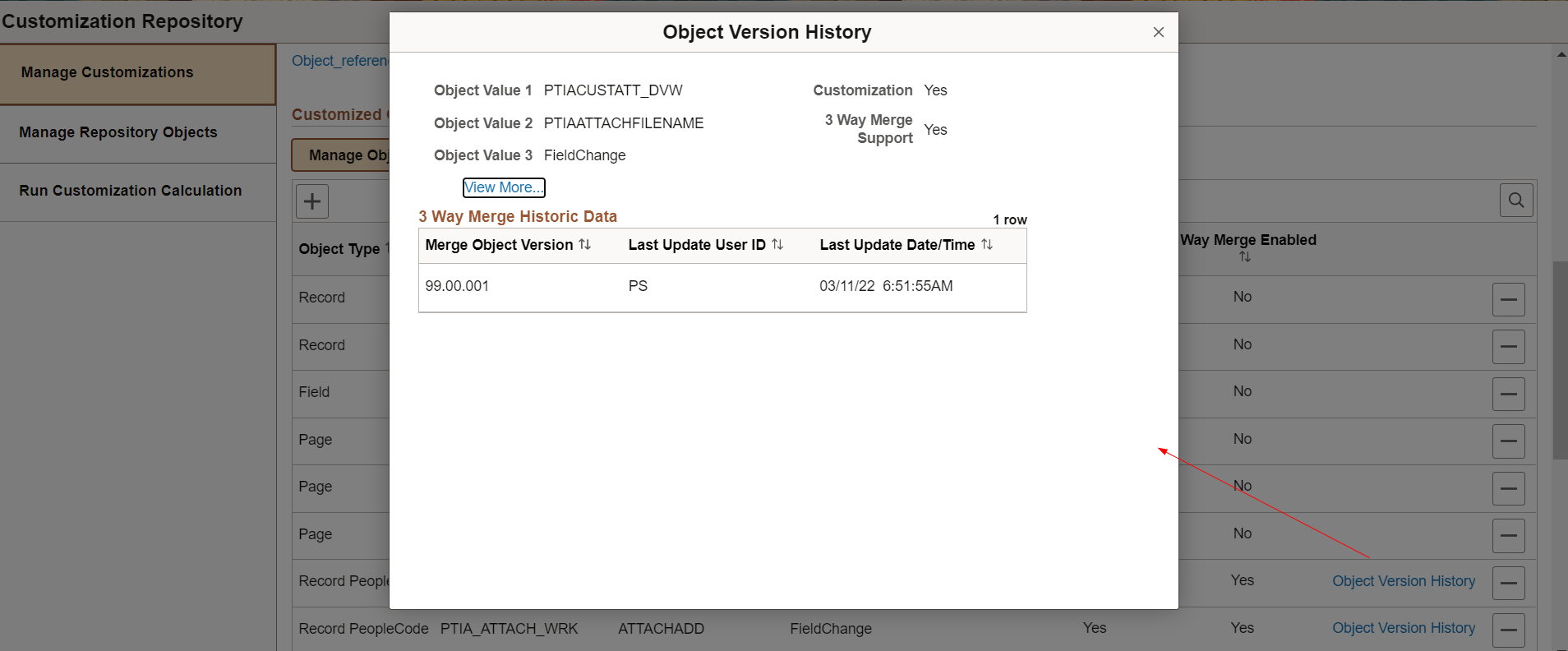Click the Customization Repository page title

(x=122, y=21)
